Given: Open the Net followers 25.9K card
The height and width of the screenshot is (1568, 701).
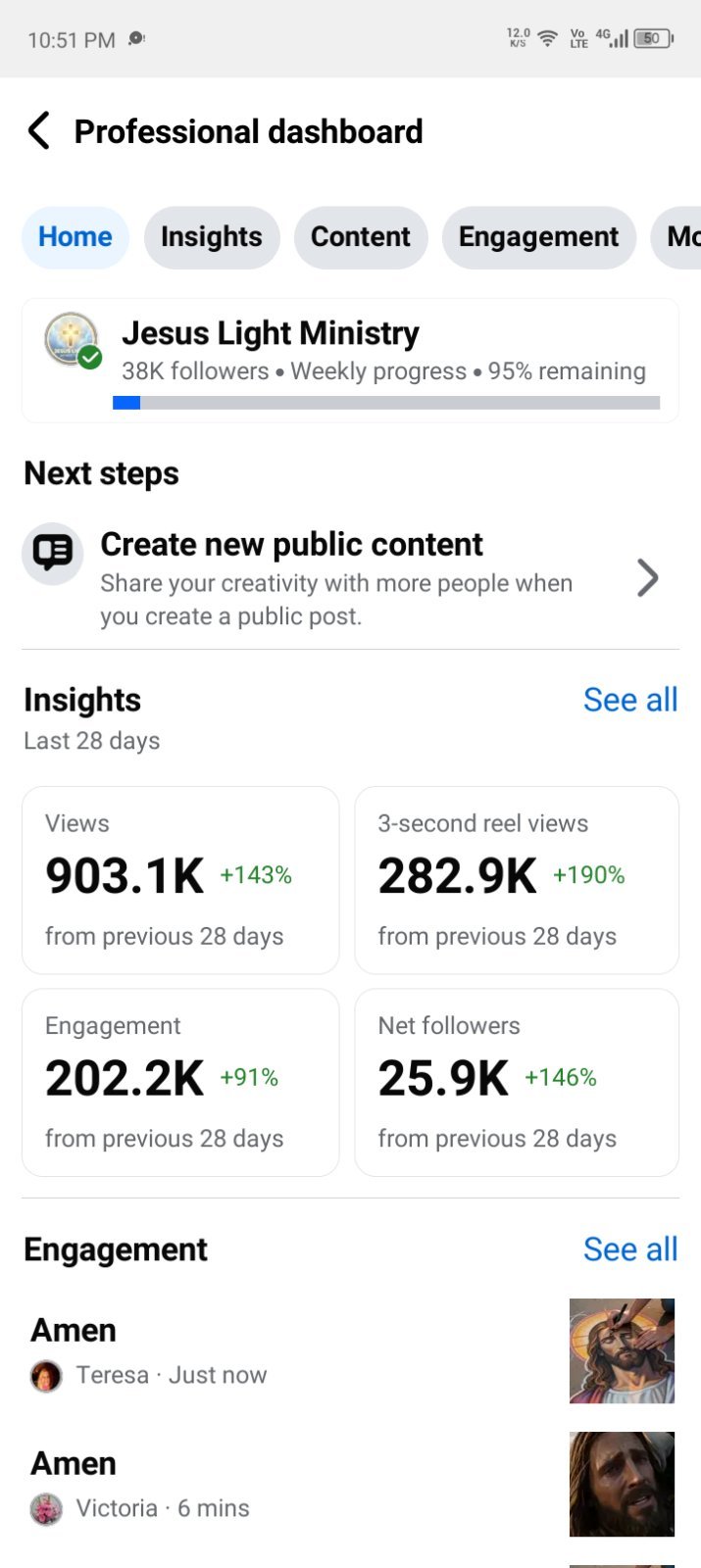Looking at the screenshot, I should point(517,1082).
